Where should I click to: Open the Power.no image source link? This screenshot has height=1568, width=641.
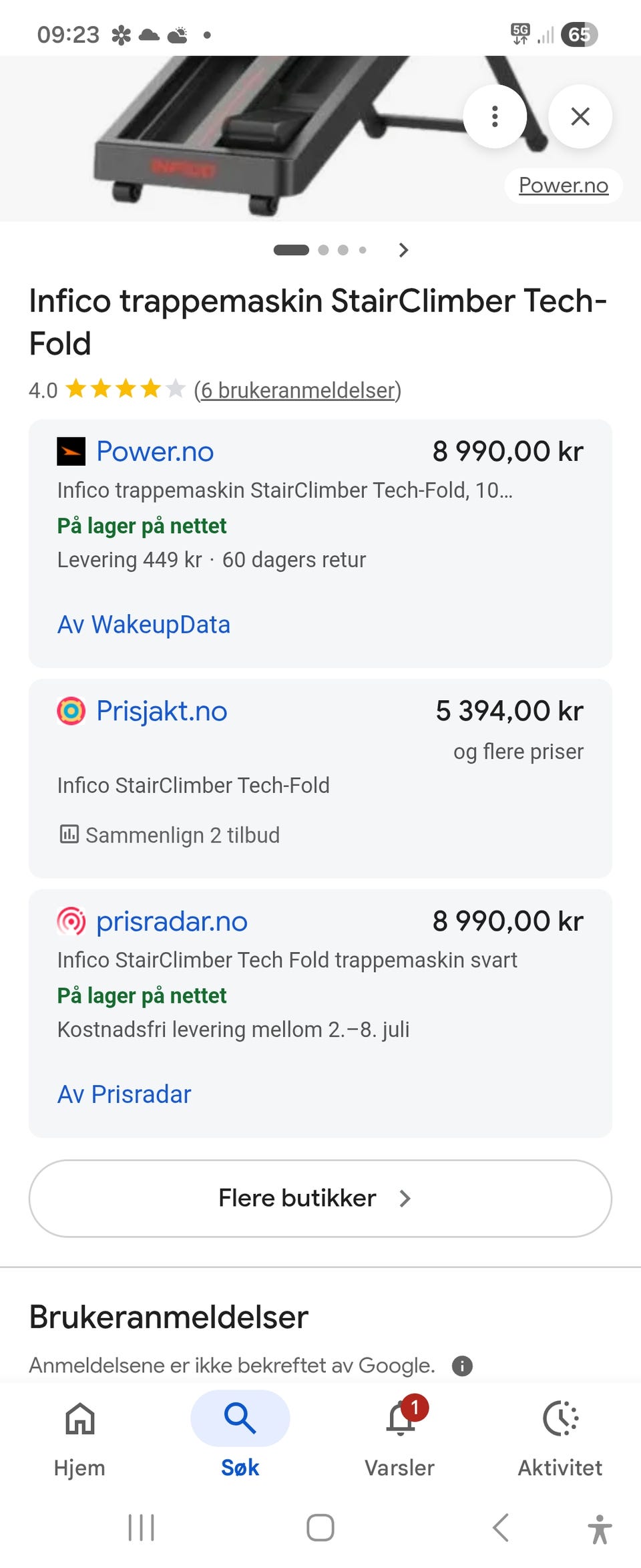pyautogui.click(x=564, y=185)
